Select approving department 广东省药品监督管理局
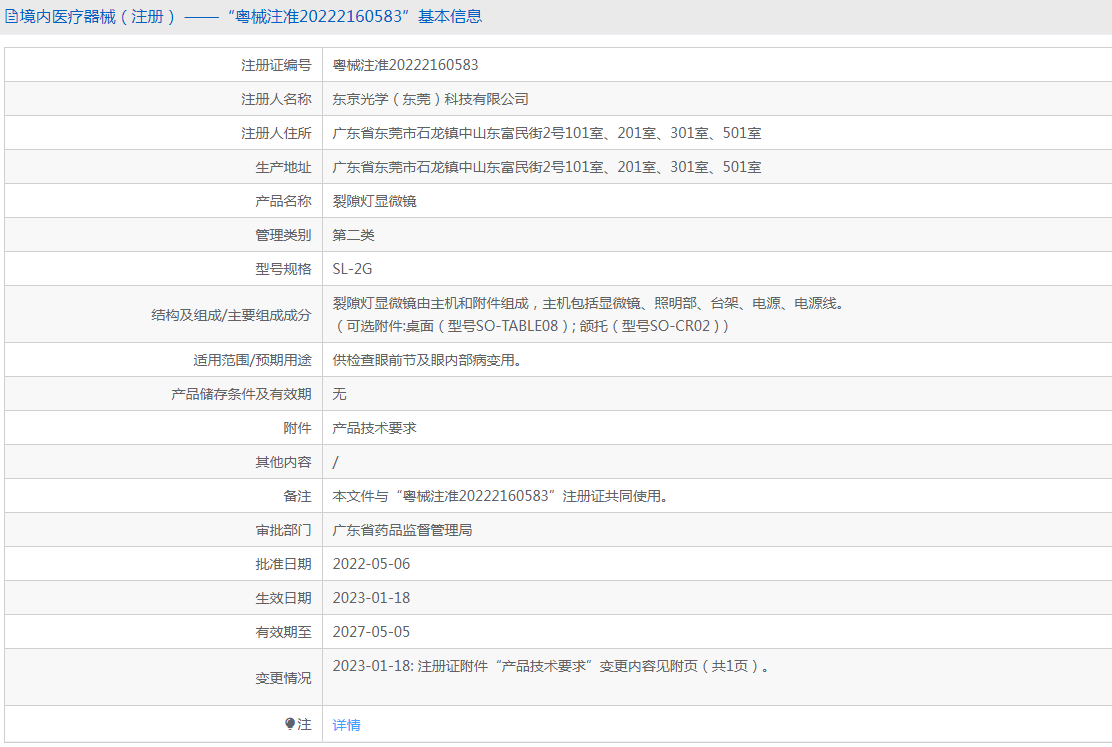 click(402, 530)
